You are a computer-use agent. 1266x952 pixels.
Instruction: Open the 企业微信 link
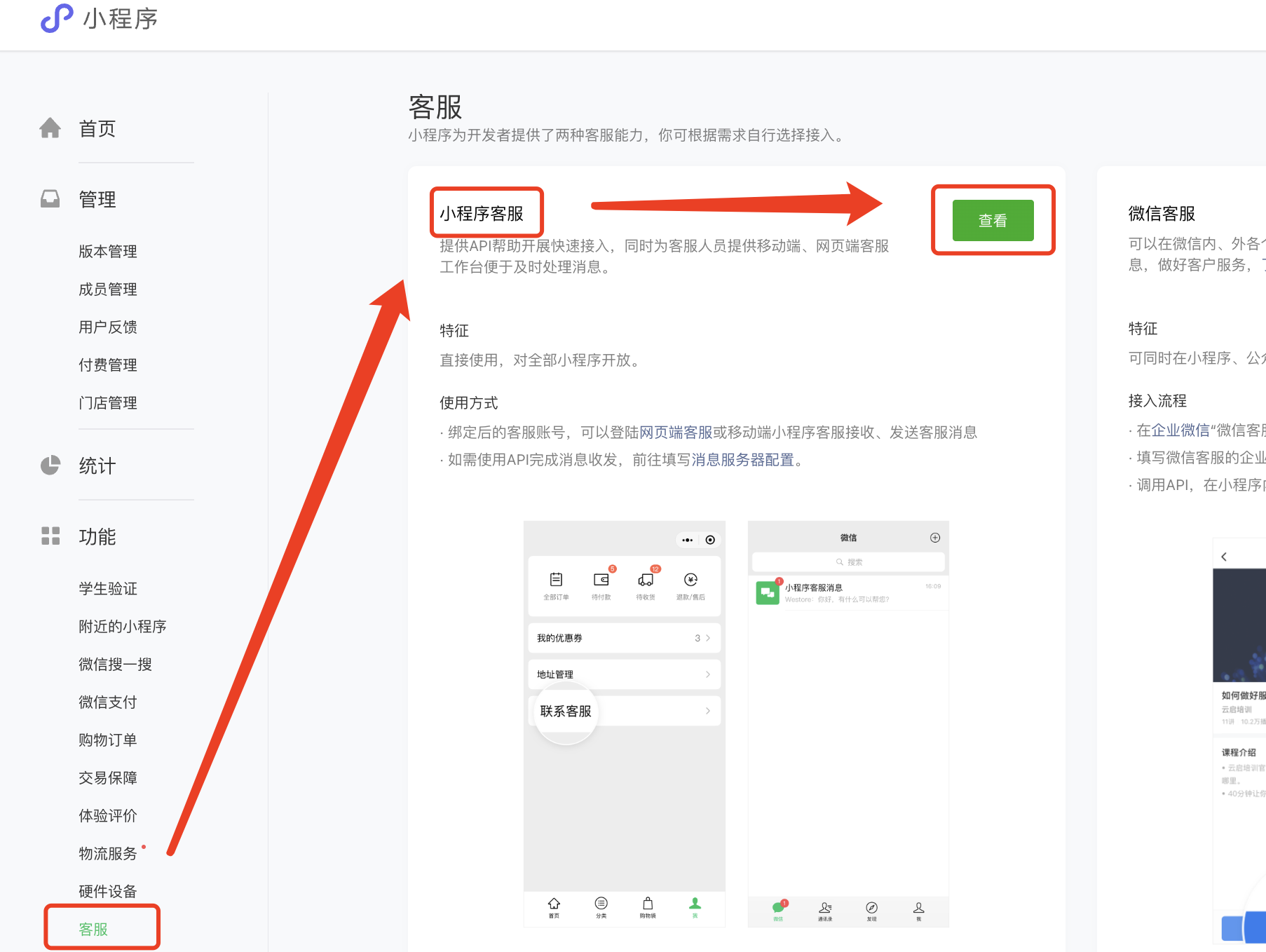click(x=1180, y=430)
